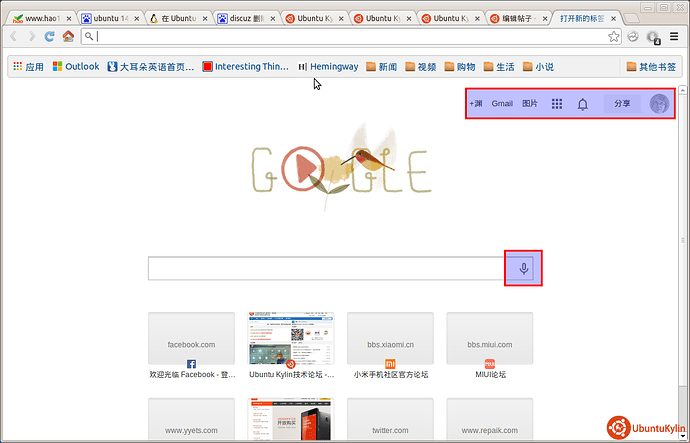Screen dimensions: 690x443
Task: Open a new tab with the blank tab button
Action: pos(631,18)
